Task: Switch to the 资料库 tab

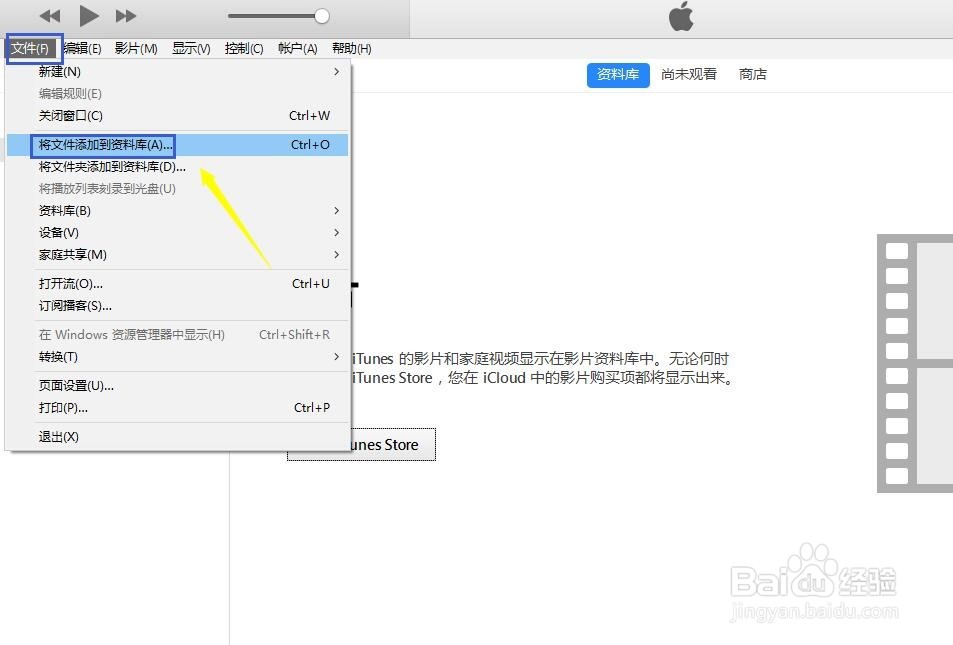Action: [x=617, y=73]
